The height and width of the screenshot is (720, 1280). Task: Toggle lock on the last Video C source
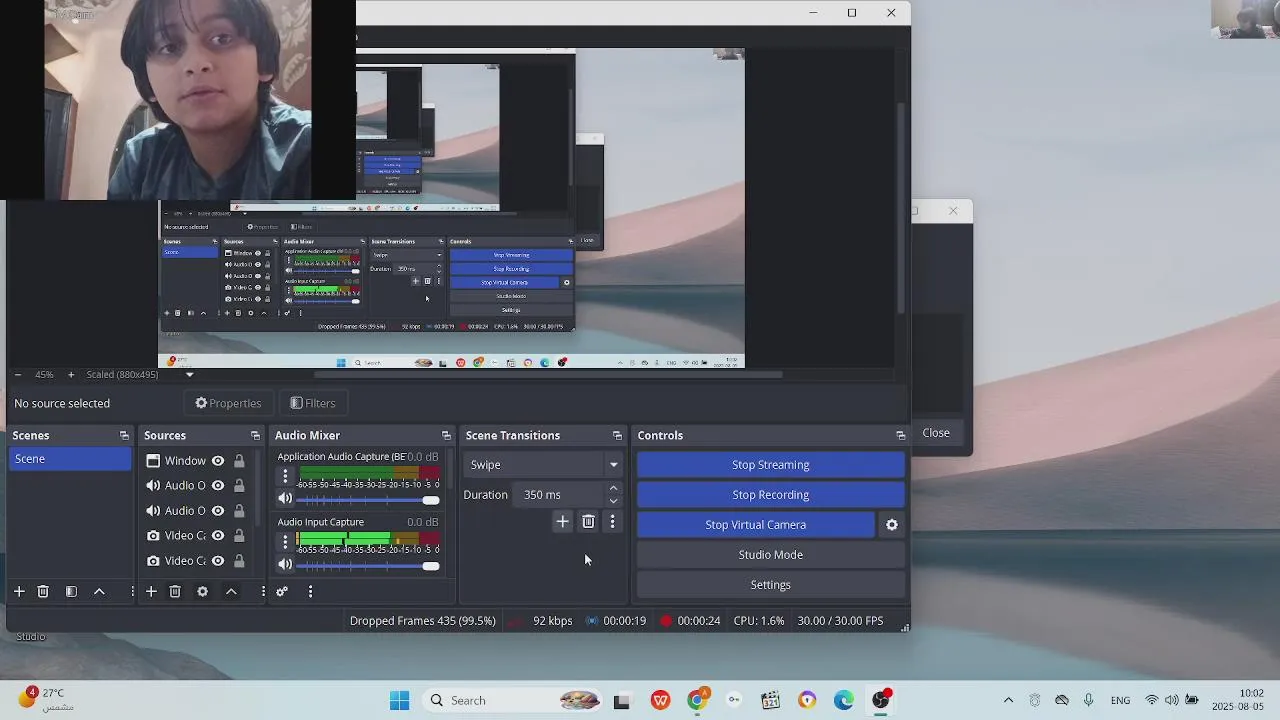coord(239,561)
